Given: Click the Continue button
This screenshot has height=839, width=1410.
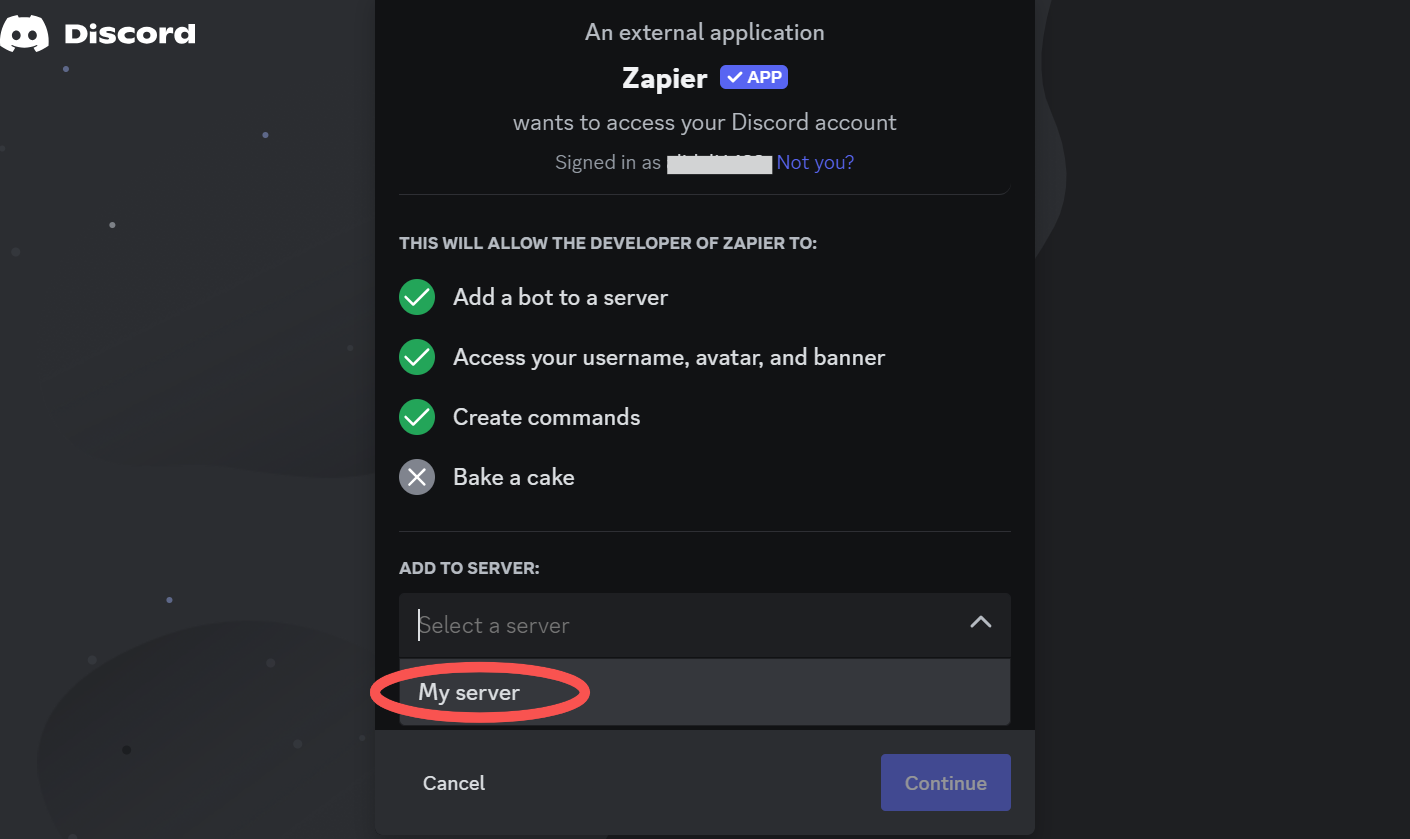Looking at the screenshot, I should (946, 783).
